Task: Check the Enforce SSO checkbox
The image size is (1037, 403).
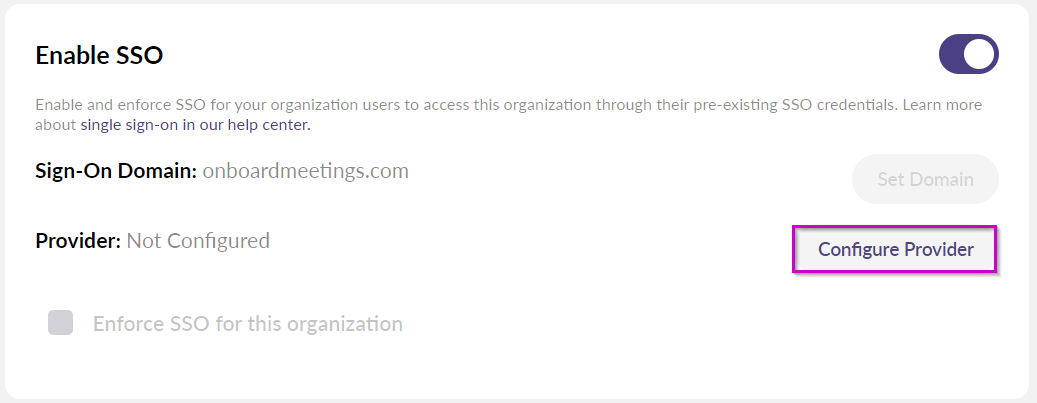Action: pyautogui.click(x=60, y=323)
